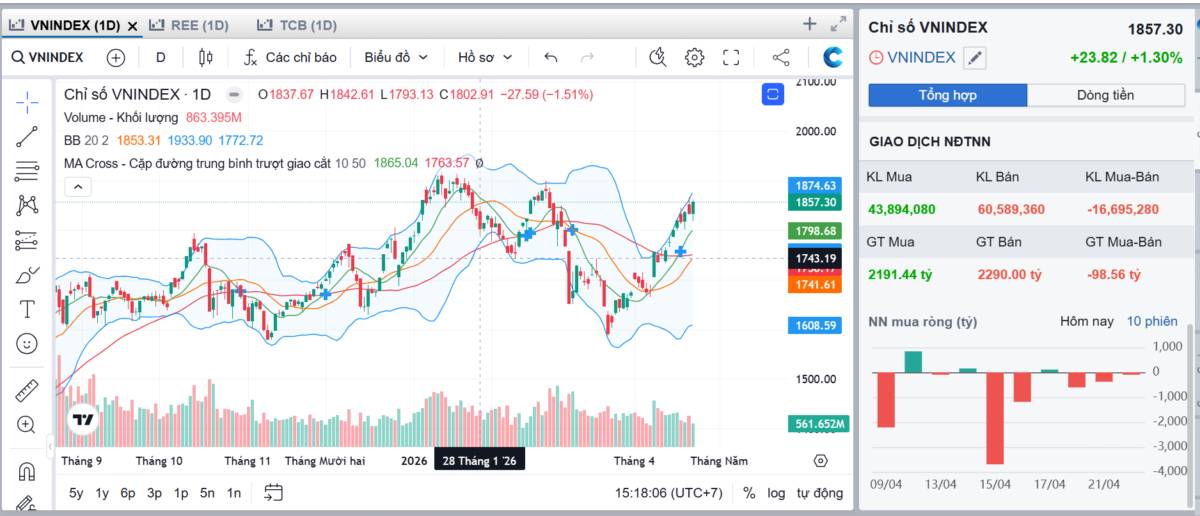This screenshot has width=1200, height=516.
Task: Open the emoji icons tool
Action: [27, 343]
